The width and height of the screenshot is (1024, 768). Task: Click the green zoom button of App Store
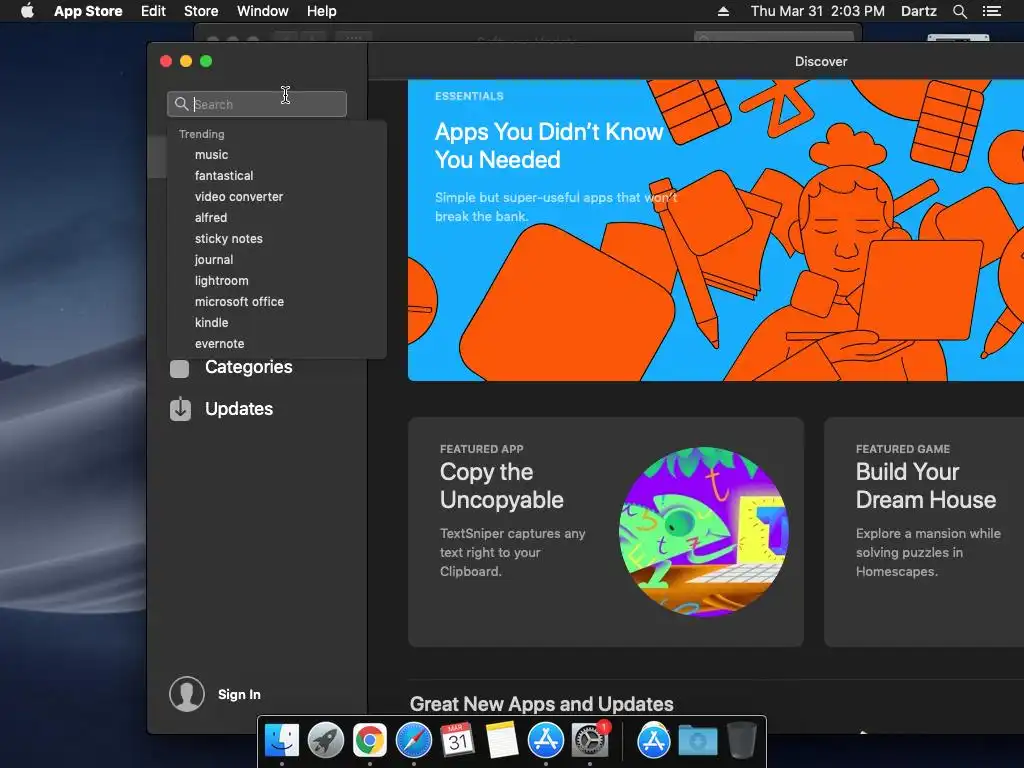206,61
